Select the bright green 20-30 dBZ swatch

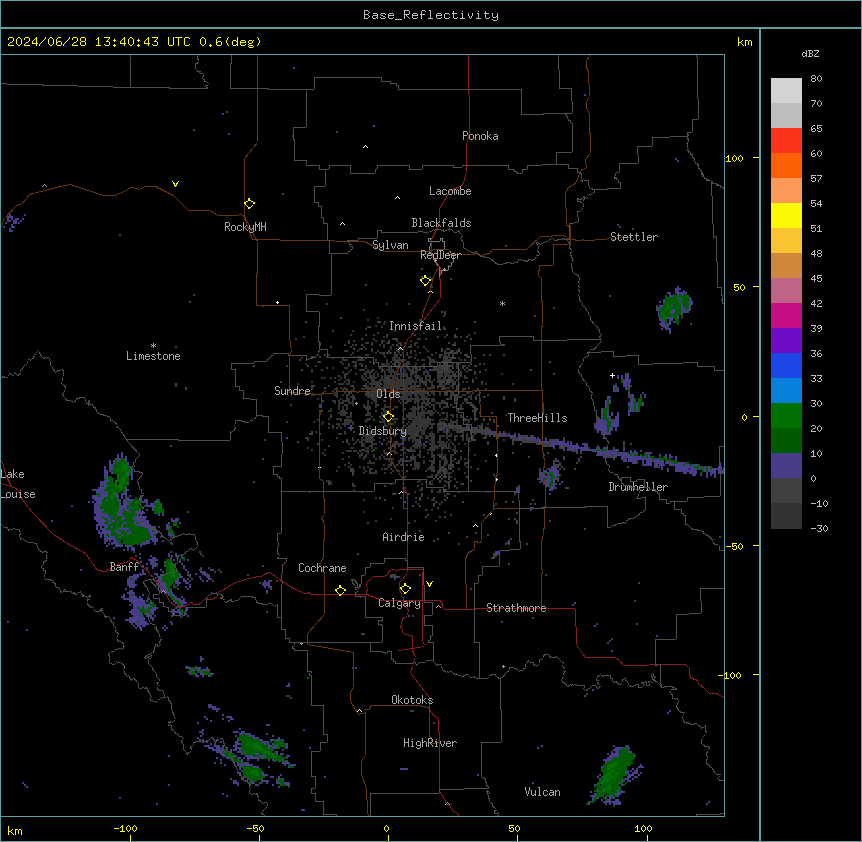click(786, 416)
